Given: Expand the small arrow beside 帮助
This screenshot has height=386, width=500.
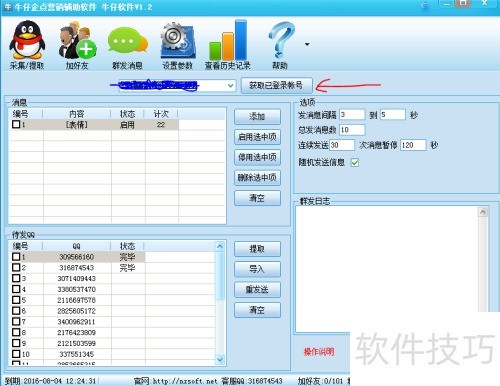Looking at the screenshot, I should point(307,44).
